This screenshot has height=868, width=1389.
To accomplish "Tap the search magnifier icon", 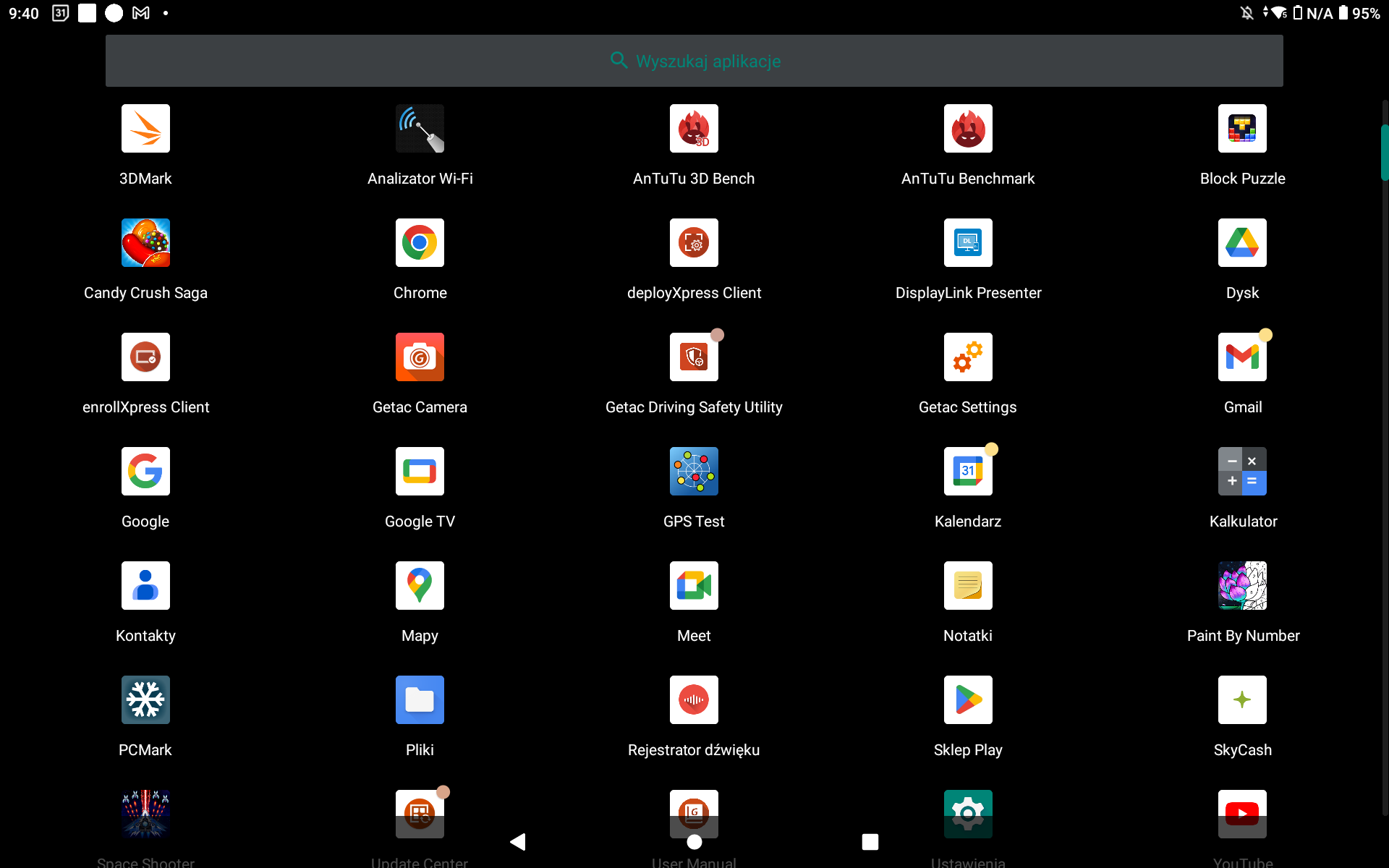I will (619, 60).
